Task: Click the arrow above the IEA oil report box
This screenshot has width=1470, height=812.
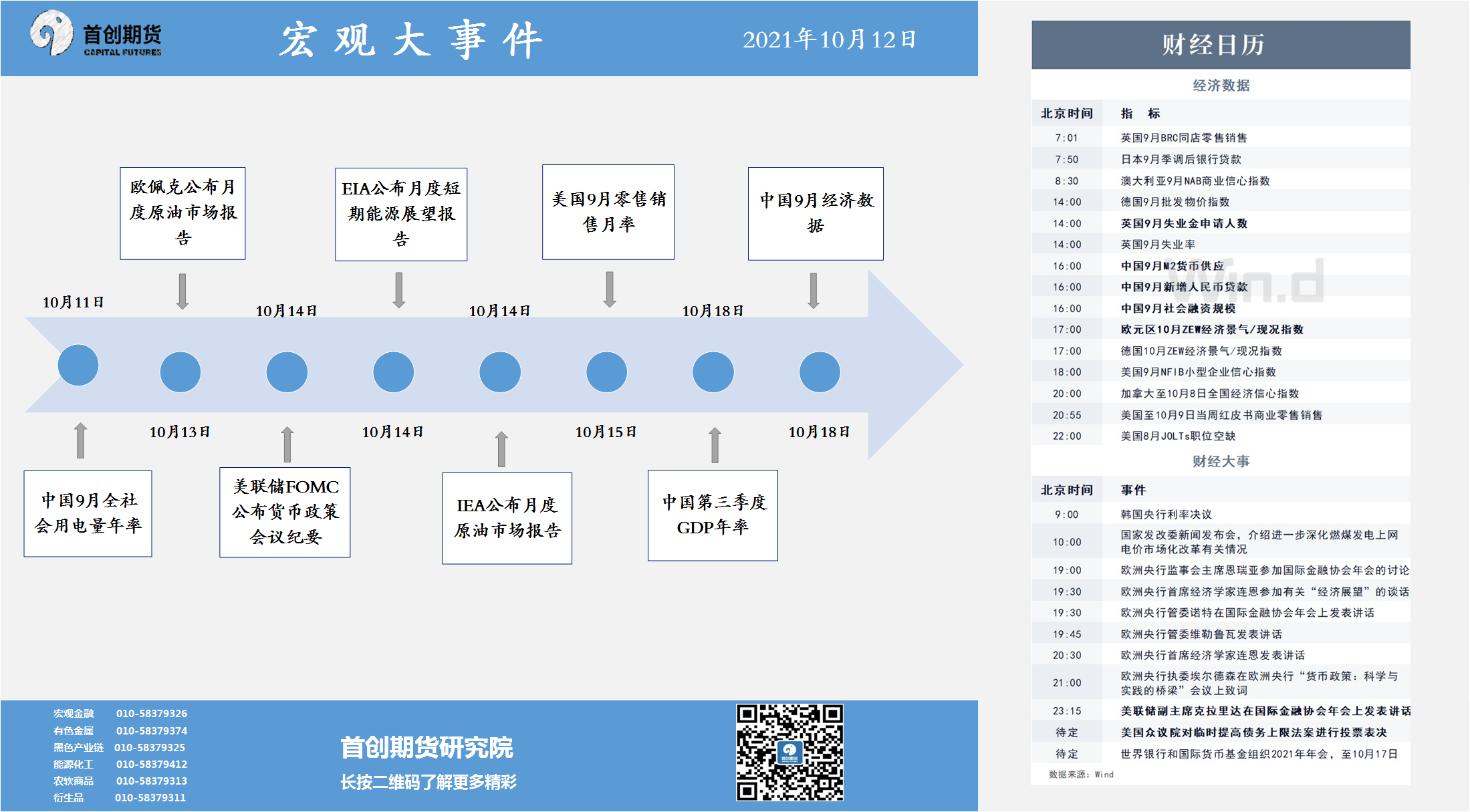Action: coord(501,448)
